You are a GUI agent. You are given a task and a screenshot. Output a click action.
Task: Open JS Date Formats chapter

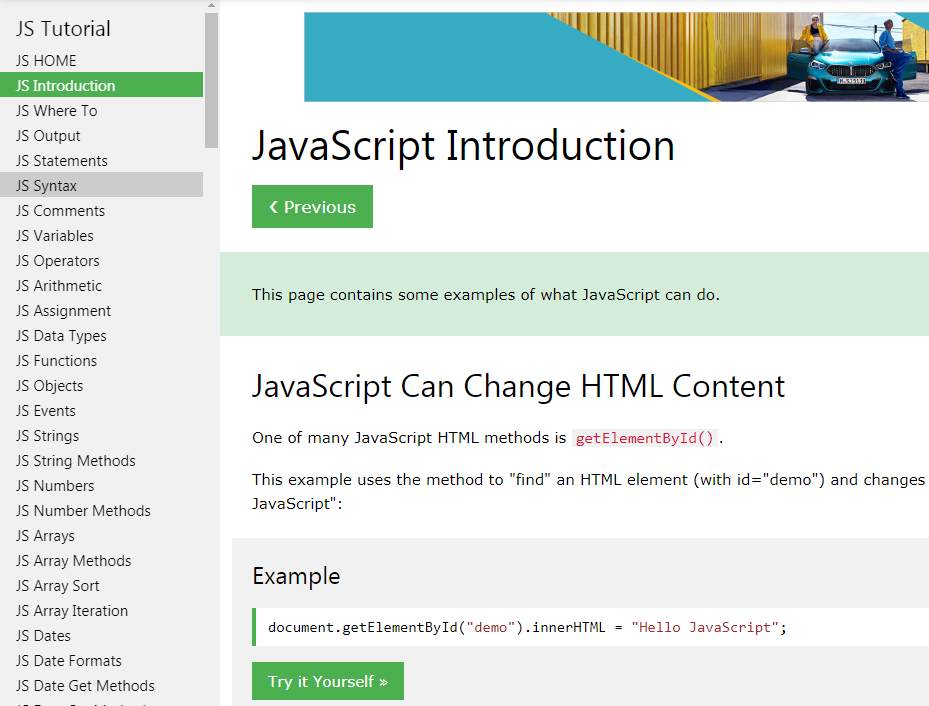[x=69, y=661]
